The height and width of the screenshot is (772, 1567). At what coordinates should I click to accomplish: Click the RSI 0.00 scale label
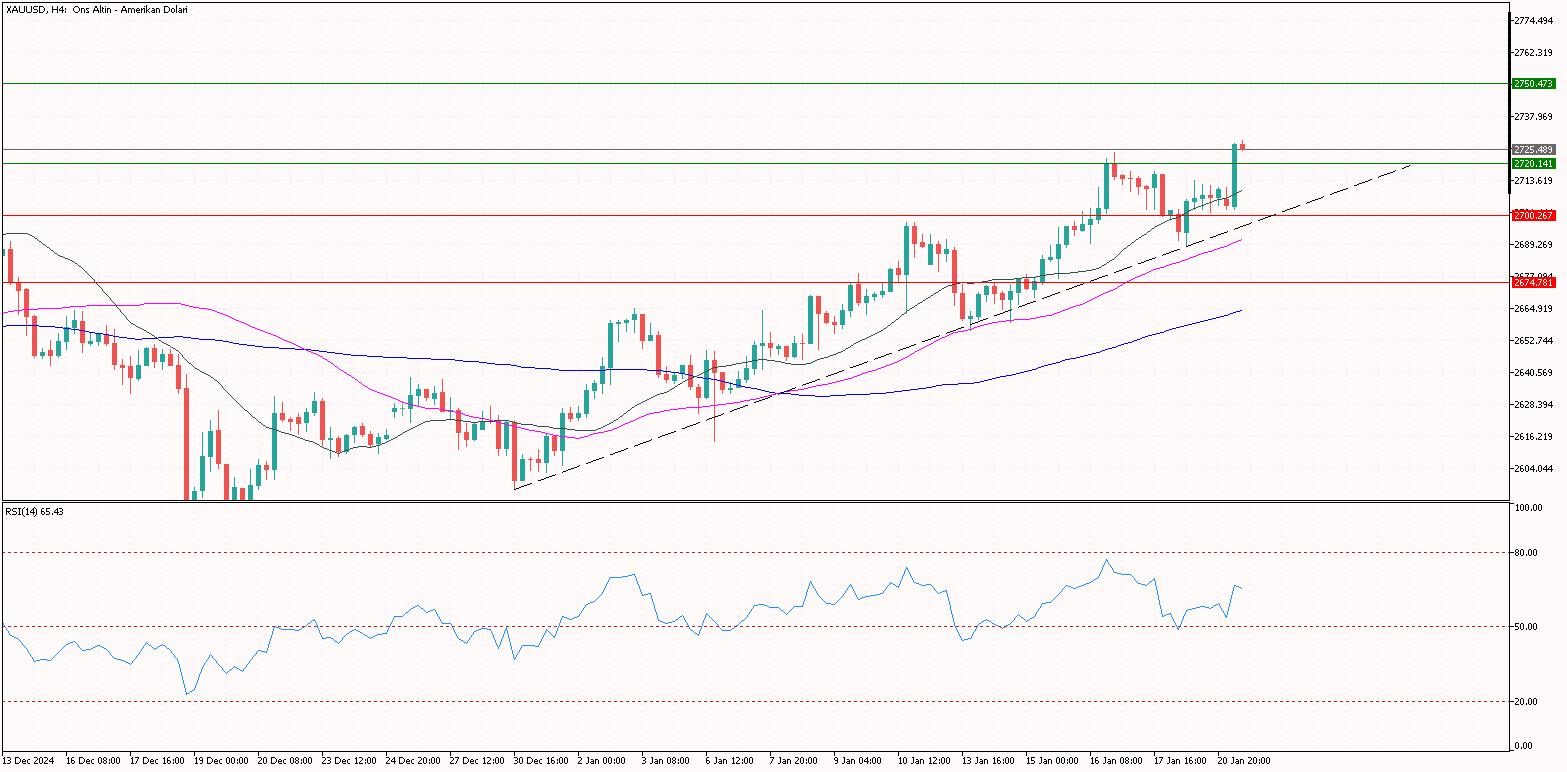(x=1524, y=745)
